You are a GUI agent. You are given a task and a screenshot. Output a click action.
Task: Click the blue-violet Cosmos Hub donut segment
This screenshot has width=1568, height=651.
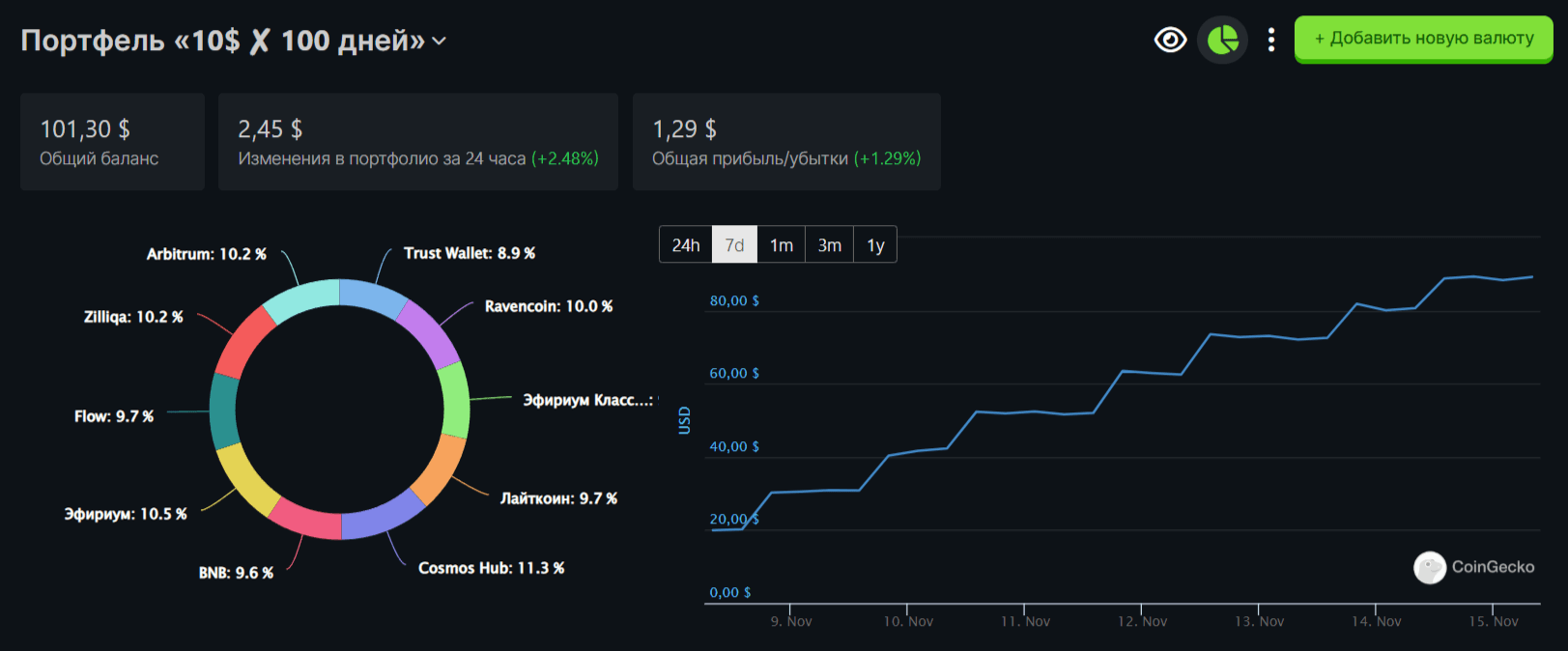tap(383, 518)
